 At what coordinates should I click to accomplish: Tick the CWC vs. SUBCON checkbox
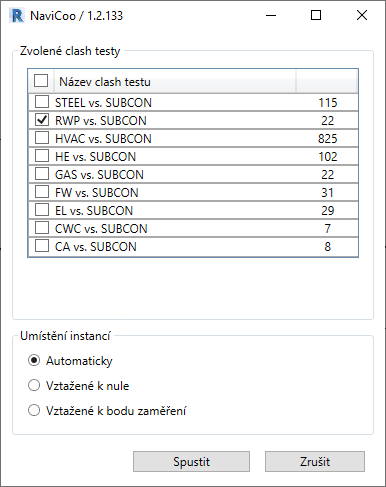click(42, 228)
